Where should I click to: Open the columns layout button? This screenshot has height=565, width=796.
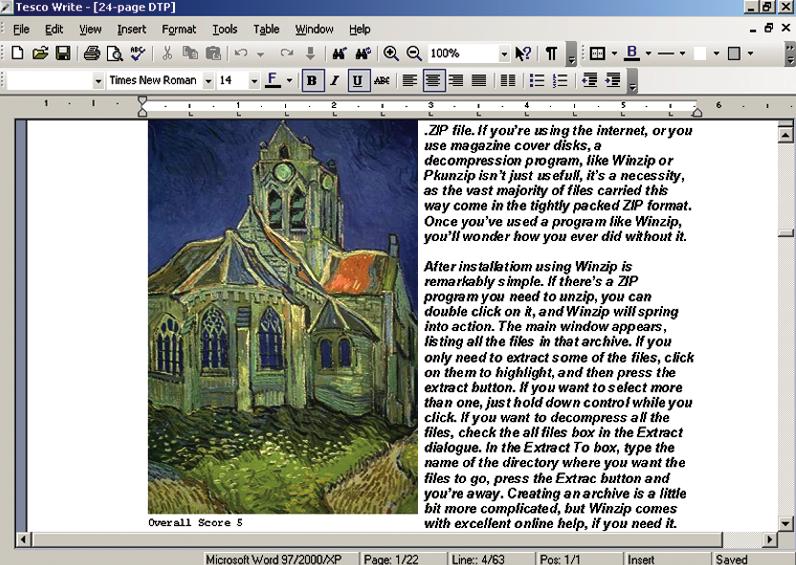coord(508,80)
